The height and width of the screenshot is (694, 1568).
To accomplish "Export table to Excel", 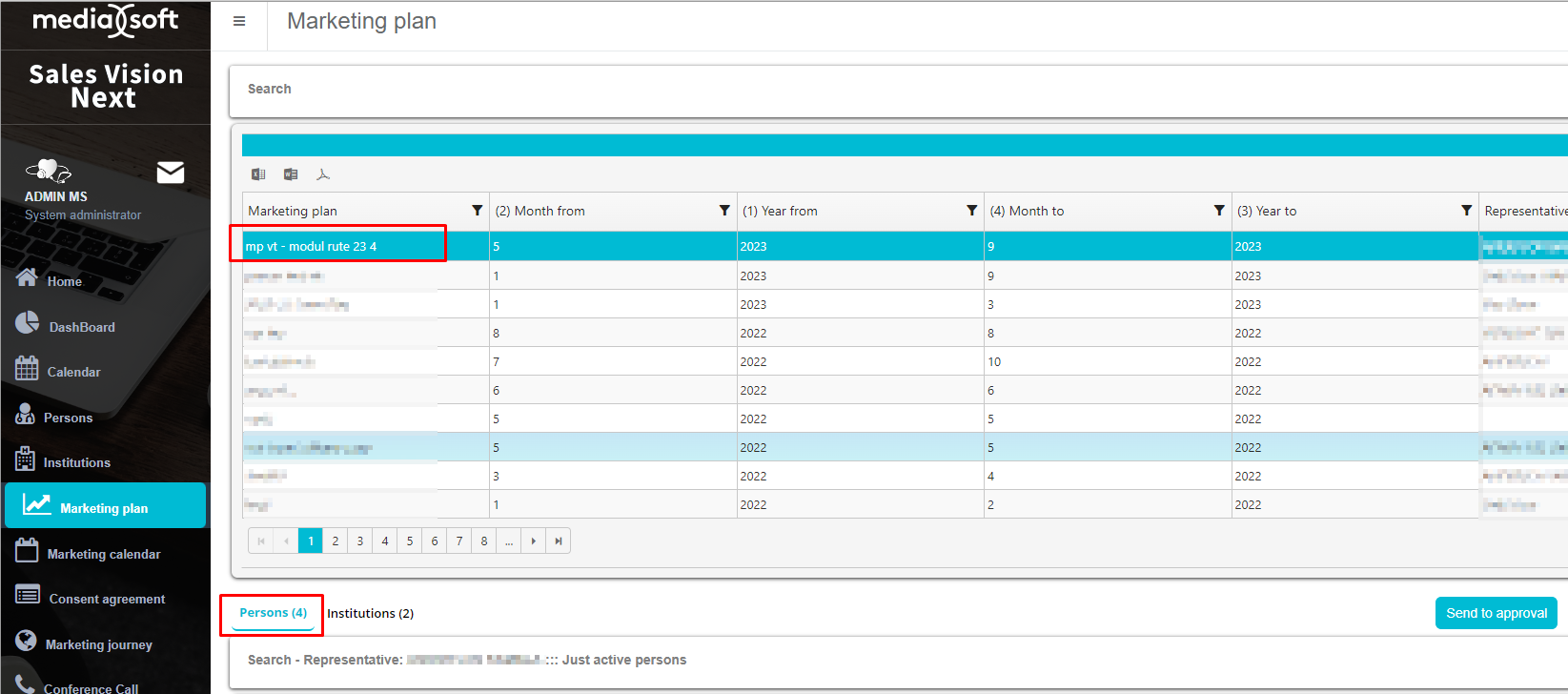I will coord(258,174).
